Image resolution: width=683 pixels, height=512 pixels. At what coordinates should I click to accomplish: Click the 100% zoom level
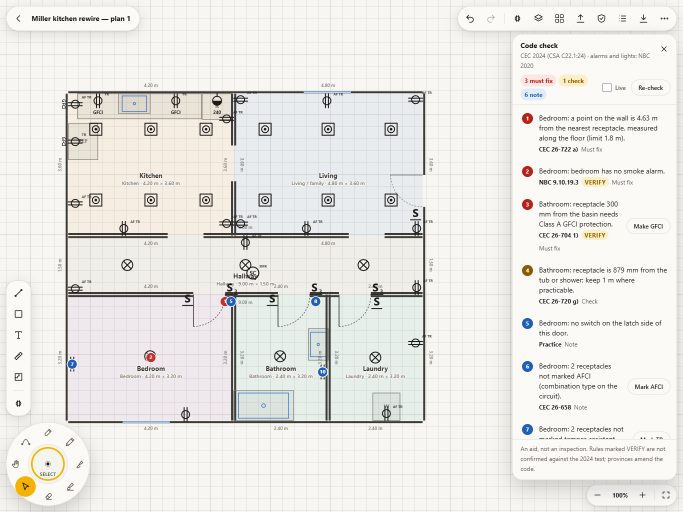click(620, 495)
